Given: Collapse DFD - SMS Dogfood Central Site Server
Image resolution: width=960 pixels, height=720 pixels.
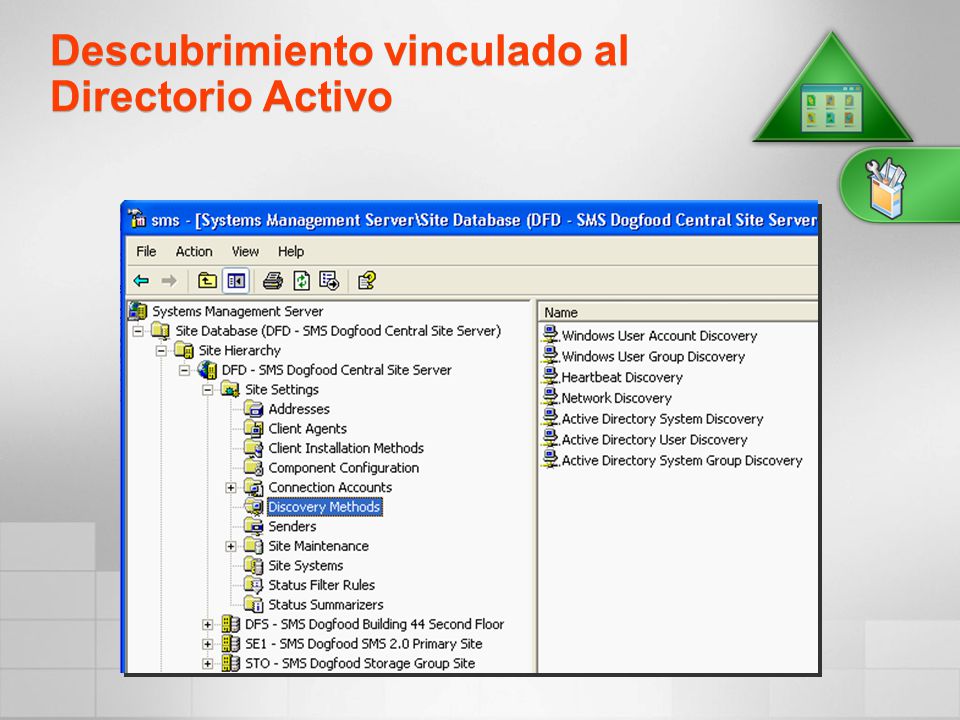Looking at the screenshot, I should click(x=184, y=370).
